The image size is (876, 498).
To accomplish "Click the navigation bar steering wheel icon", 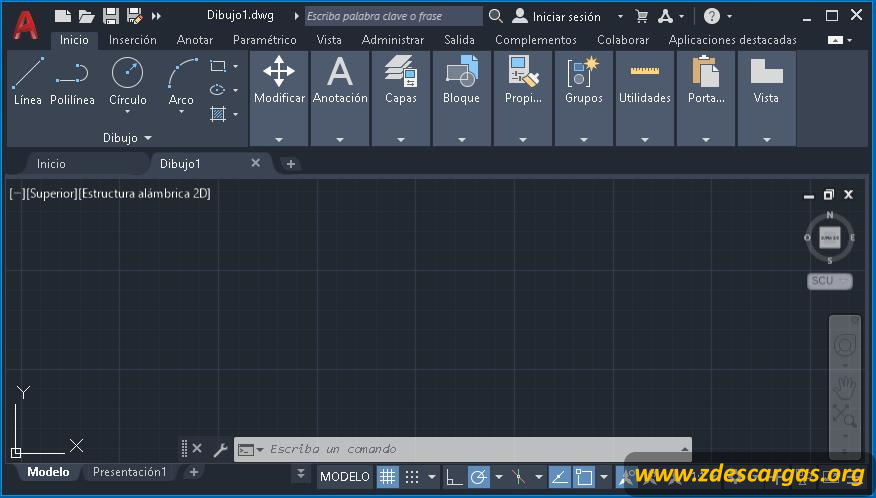I will click(x=845, y=345).
